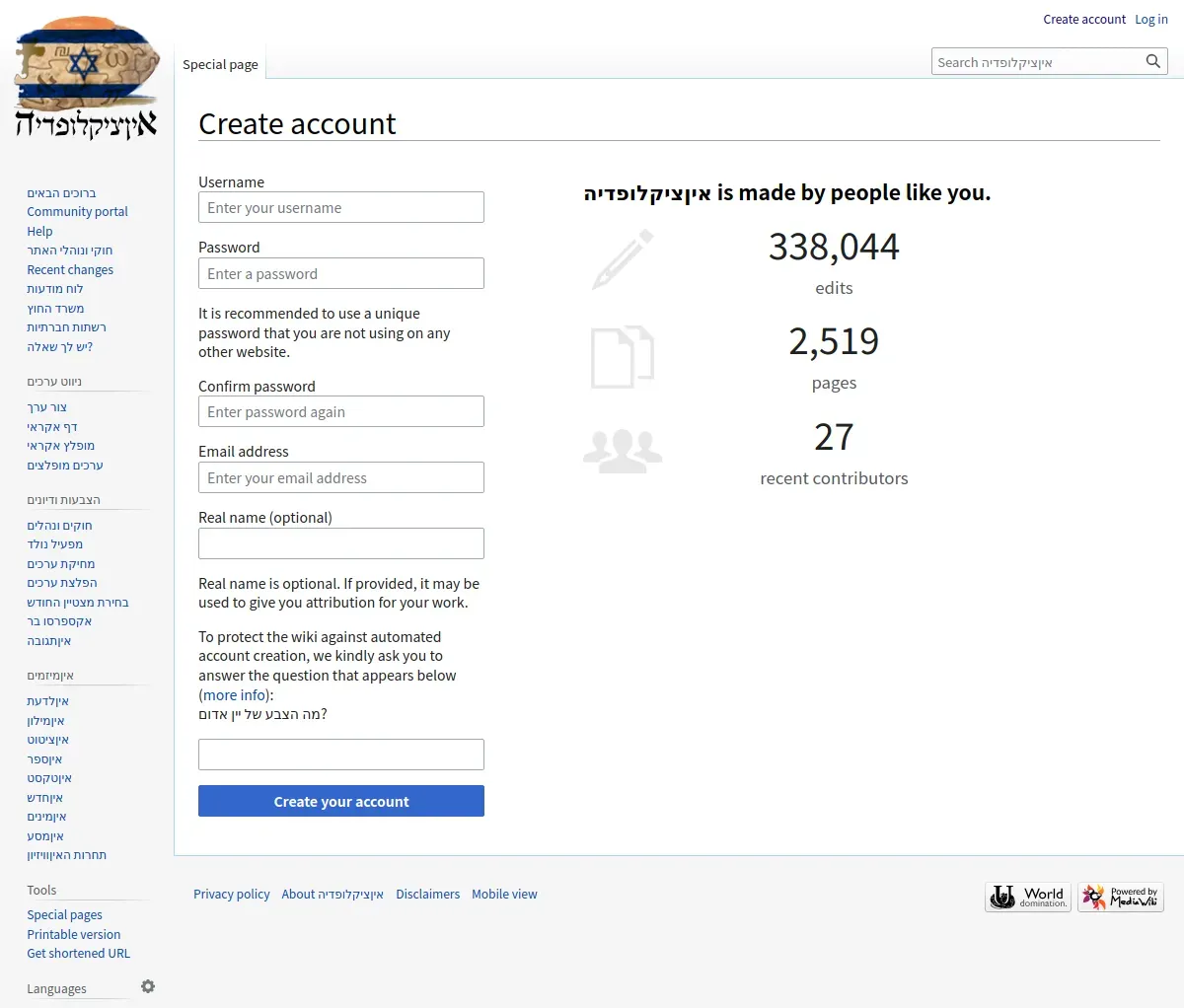Open the איןציטוט sidebar link
1184x1008 pixels.
coord(47,739)
